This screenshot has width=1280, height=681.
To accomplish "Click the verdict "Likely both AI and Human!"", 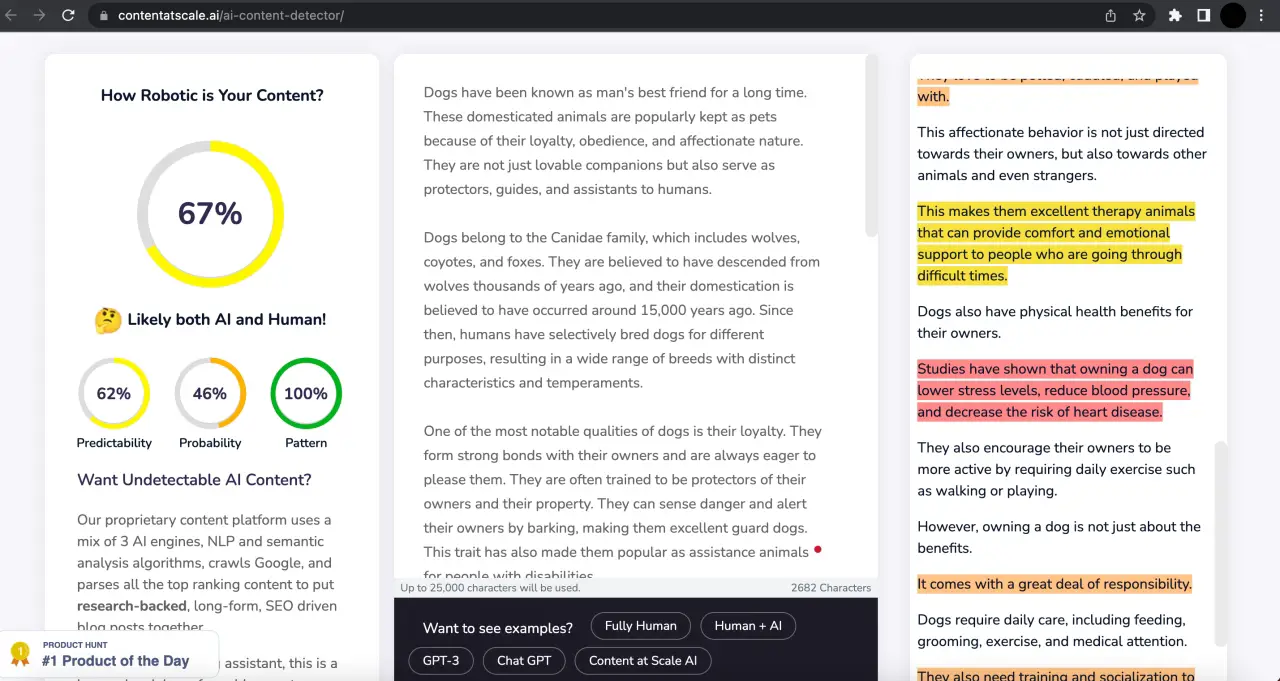I will click(227, 320).
